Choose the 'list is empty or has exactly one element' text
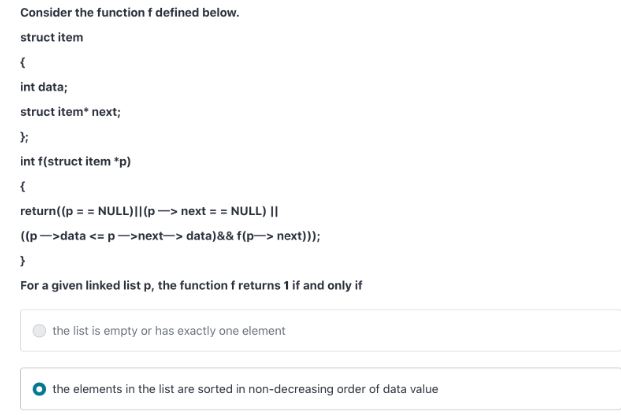Viewport: 621px width, 415px height. pyautogui.click(x=169, y=331)
